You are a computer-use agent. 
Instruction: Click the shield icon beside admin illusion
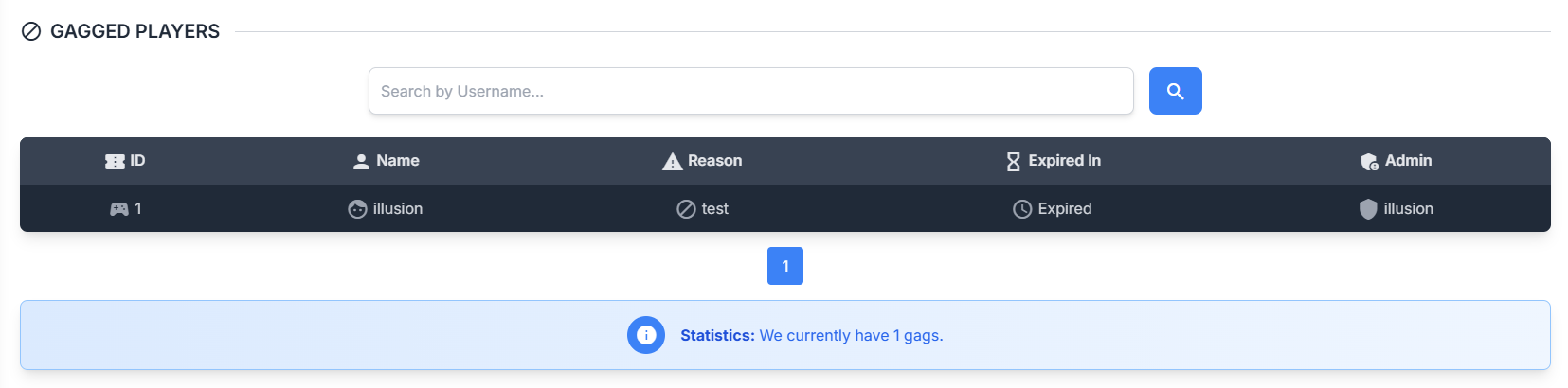tap(1368, 209)
